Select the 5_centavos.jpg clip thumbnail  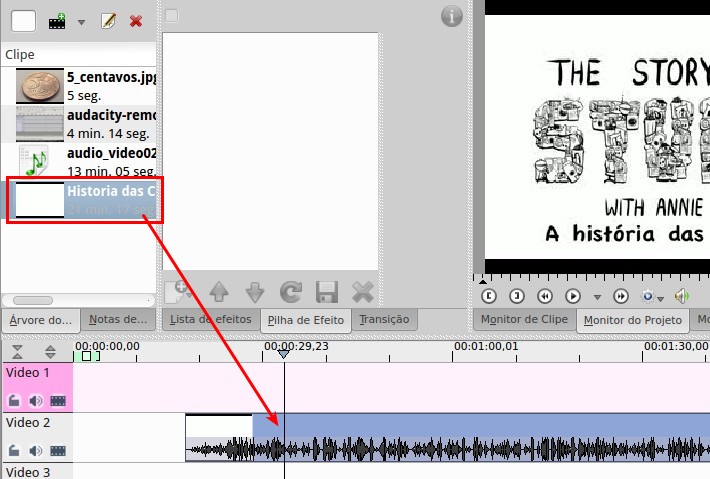(40, 86)
